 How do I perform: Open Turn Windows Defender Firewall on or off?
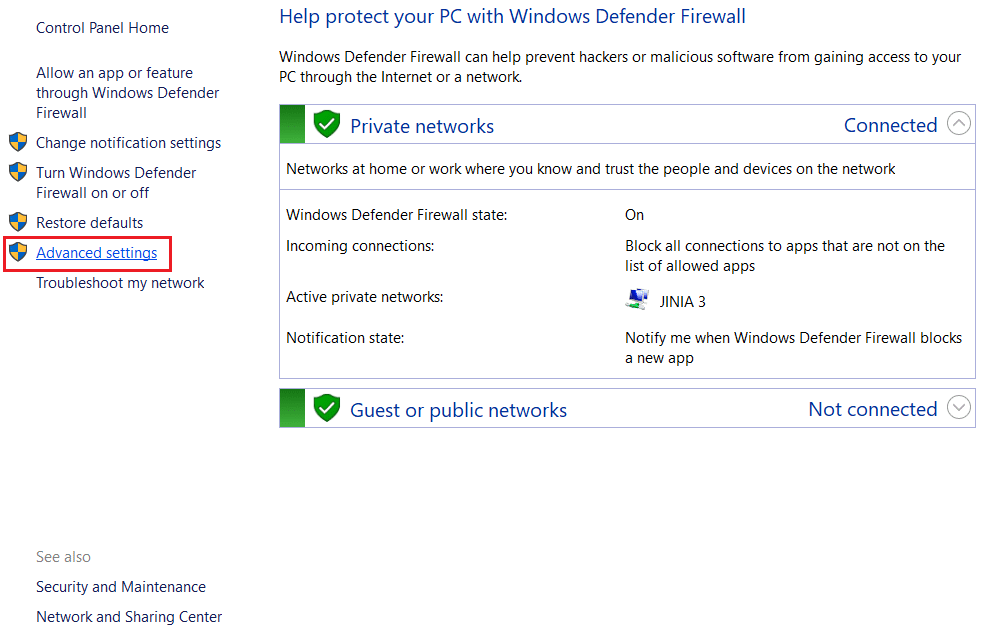pyautogui.click(x=116, y=182)
